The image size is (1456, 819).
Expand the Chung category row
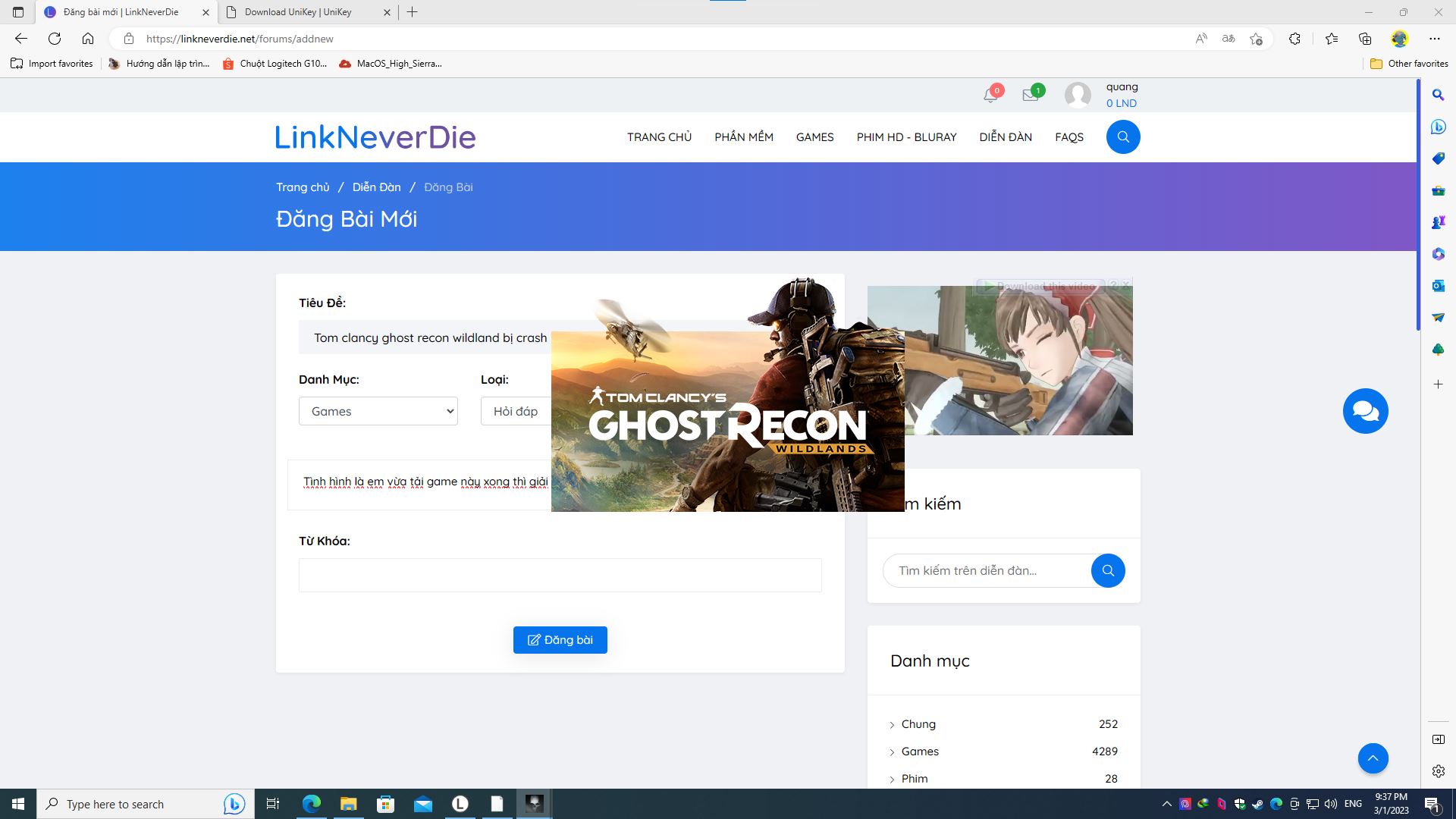1003,724
